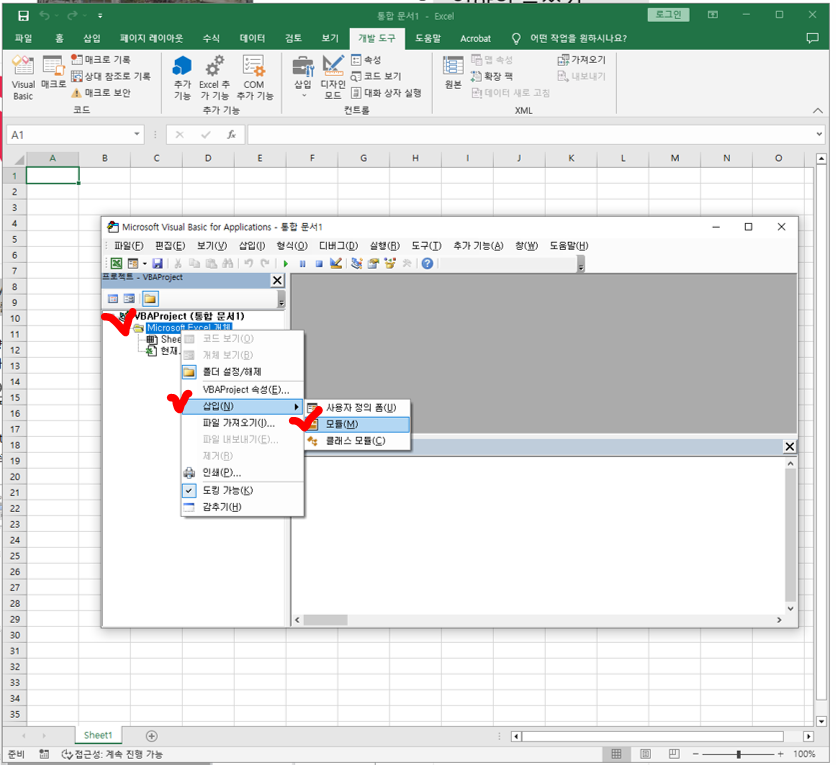The height and width of the screenshot is (765, 836).
Task: Open the VBA Tools (도구) menu
Action: click(426, 246)
